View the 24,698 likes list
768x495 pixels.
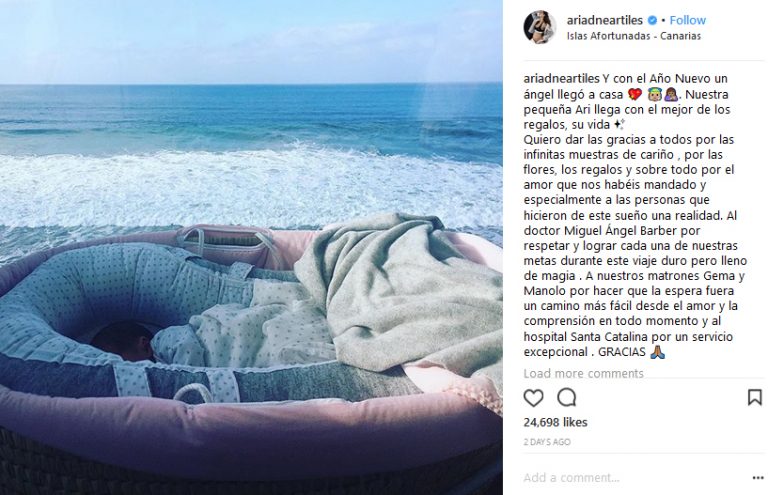click(555, 422)
